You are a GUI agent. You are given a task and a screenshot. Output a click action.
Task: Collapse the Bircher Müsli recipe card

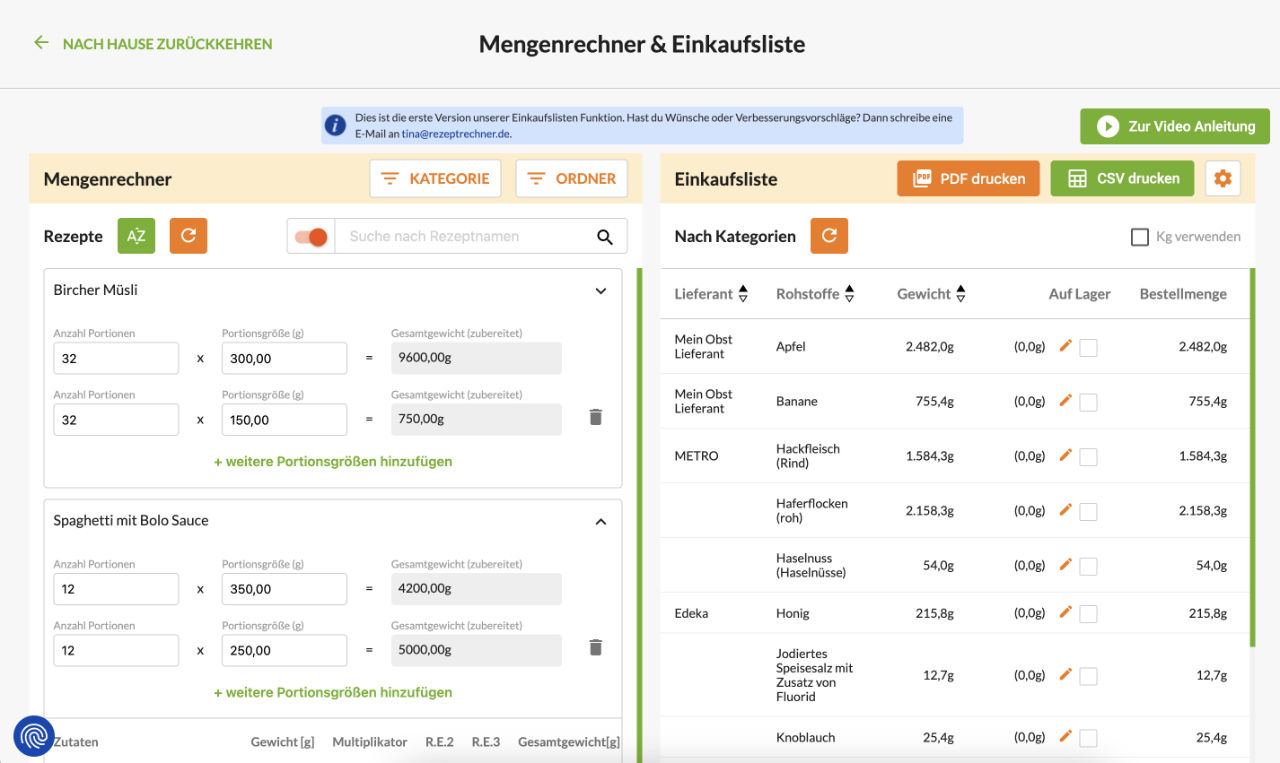click(x=601, y=290)
